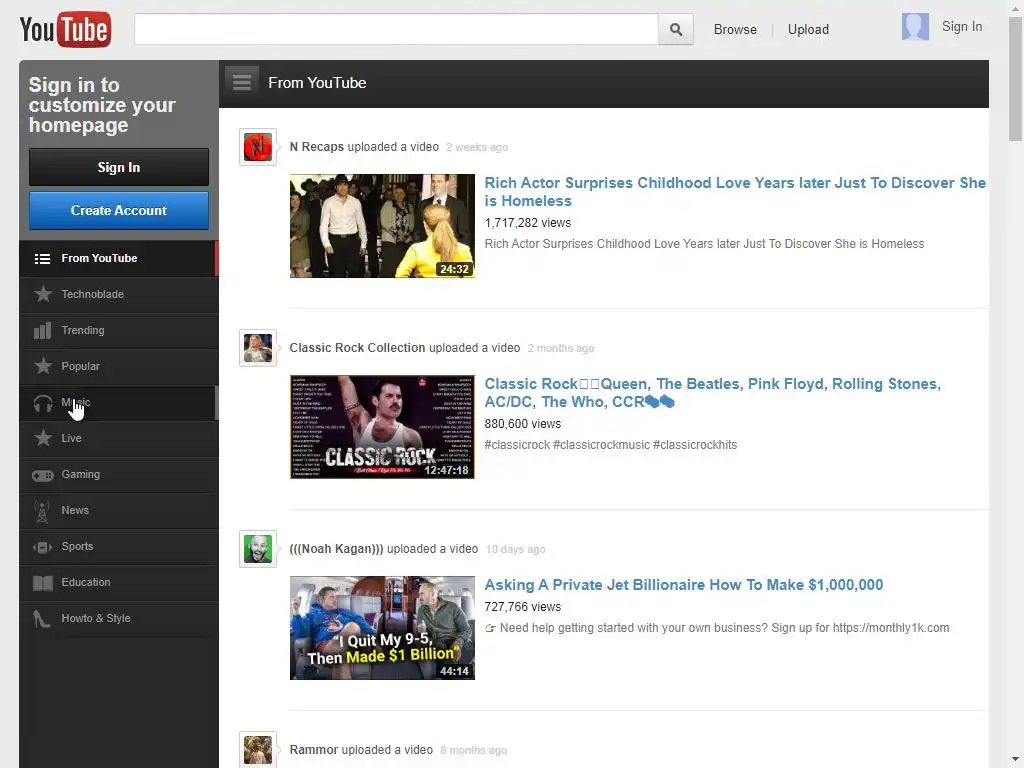This screenshot has height=768, width=1024.
Task: Open the Popular category
Action: [x=119, y=366]
